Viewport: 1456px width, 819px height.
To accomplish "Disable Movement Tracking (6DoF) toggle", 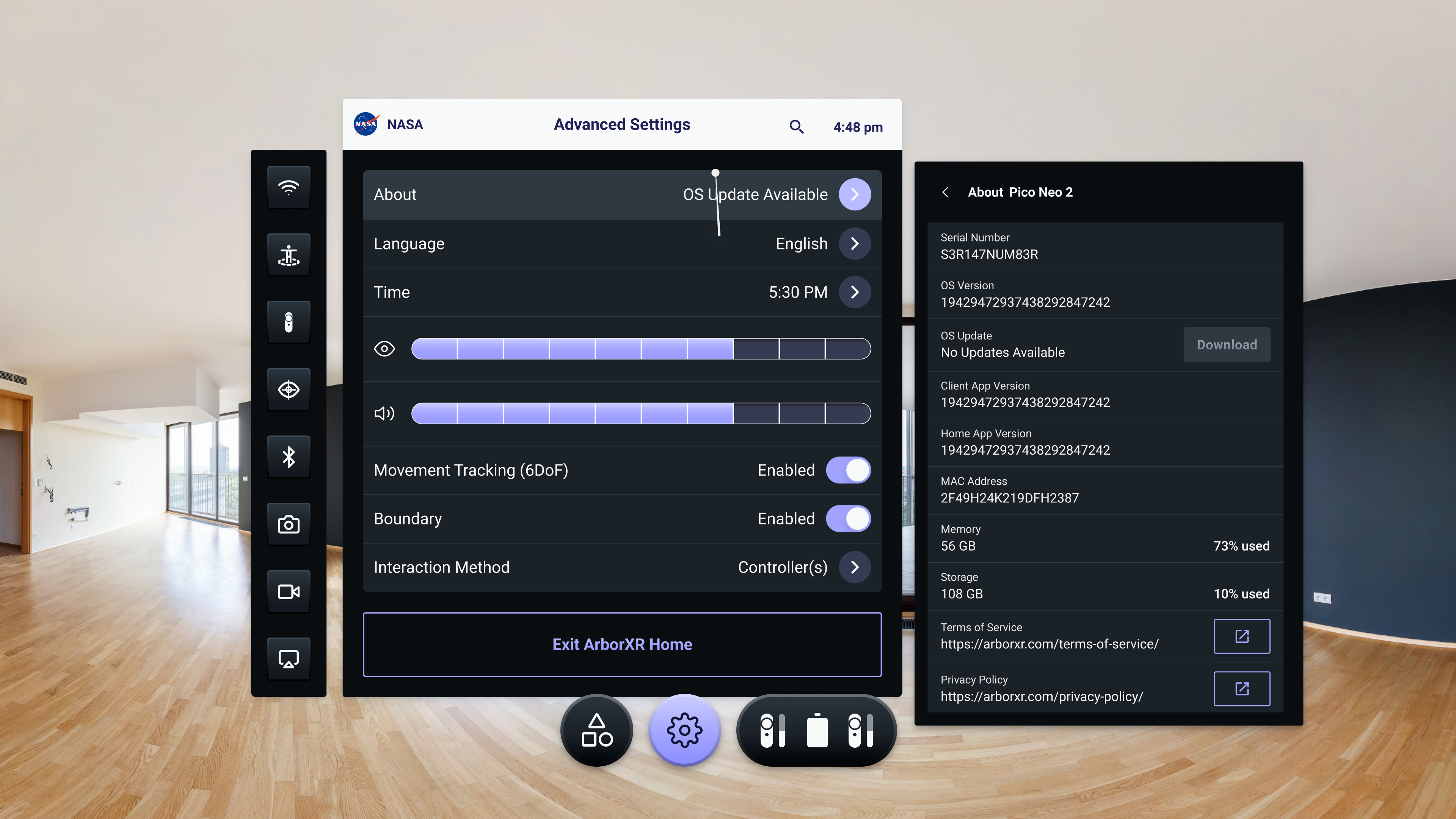I will (848, 470).
